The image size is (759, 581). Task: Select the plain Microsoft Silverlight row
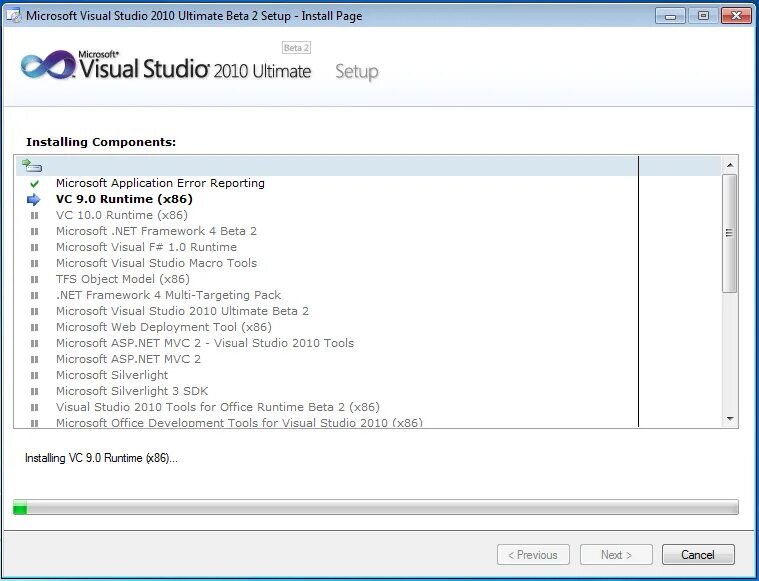click(x=112, y=375)
